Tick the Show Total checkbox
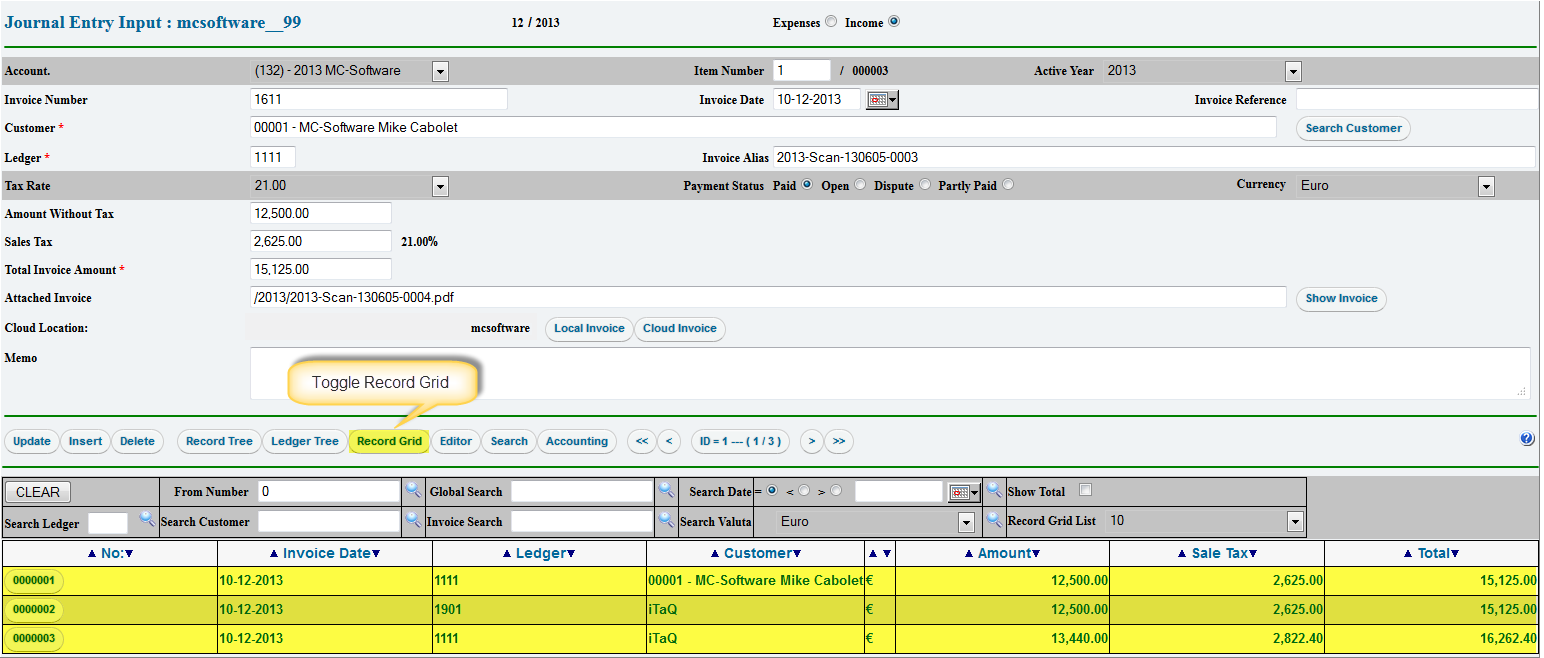The image size is (1544, 658). (1086, 490)
